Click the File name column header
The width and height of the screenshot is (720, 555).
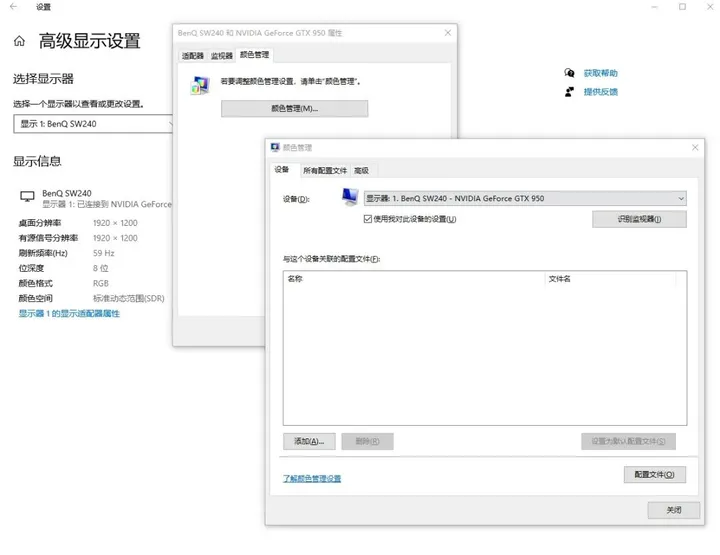(x=610, y=279)
